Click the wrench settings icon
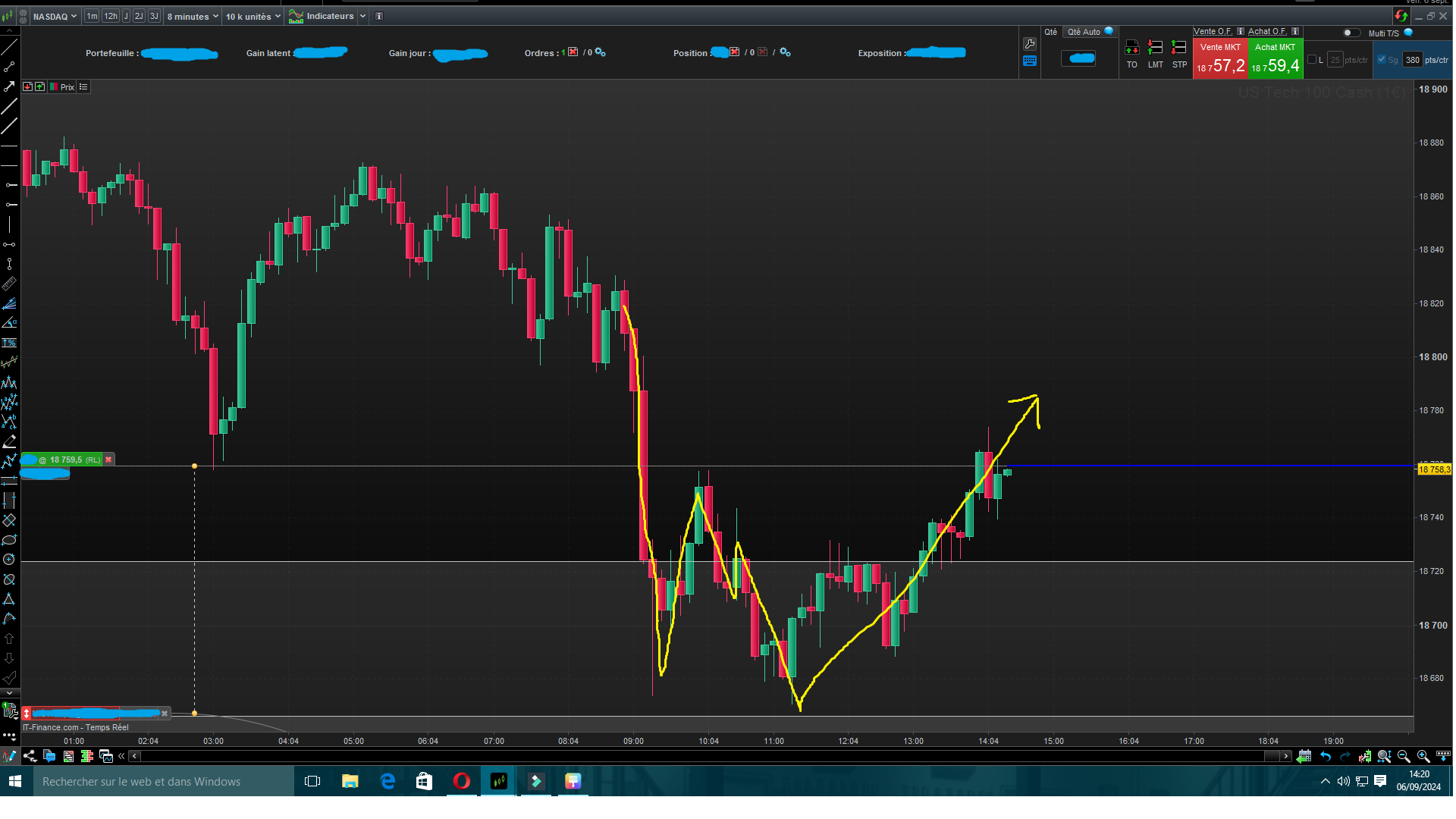The width and height of the screenshot is (1456, 819). click(1029, 44)
